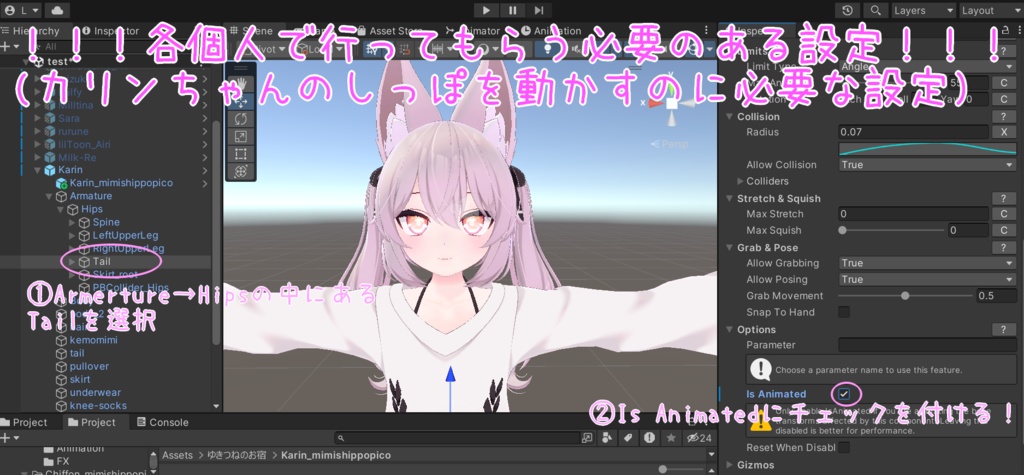The width and height of the screenshot is (1024, 475).
Task: Expand the Gizmos section
Action: tap(729, 465)
